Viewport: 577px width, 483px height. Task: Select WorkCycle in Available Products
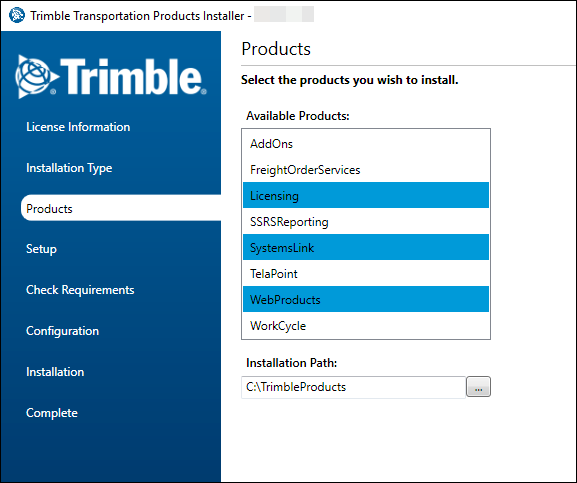[366, 326]
